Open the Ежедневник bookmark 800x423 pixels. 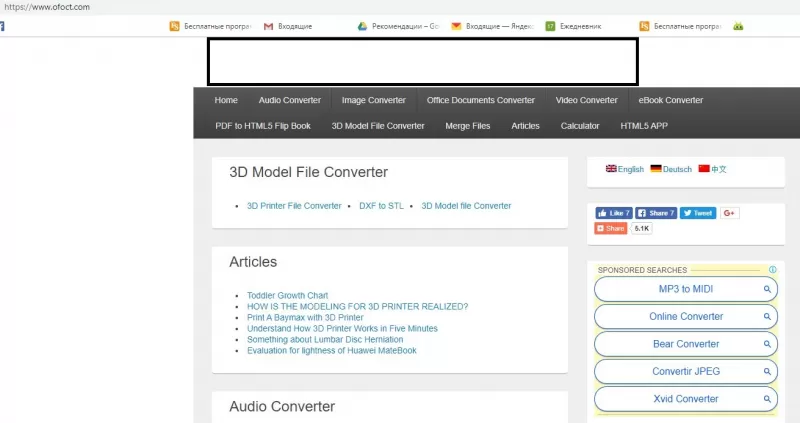573,26
